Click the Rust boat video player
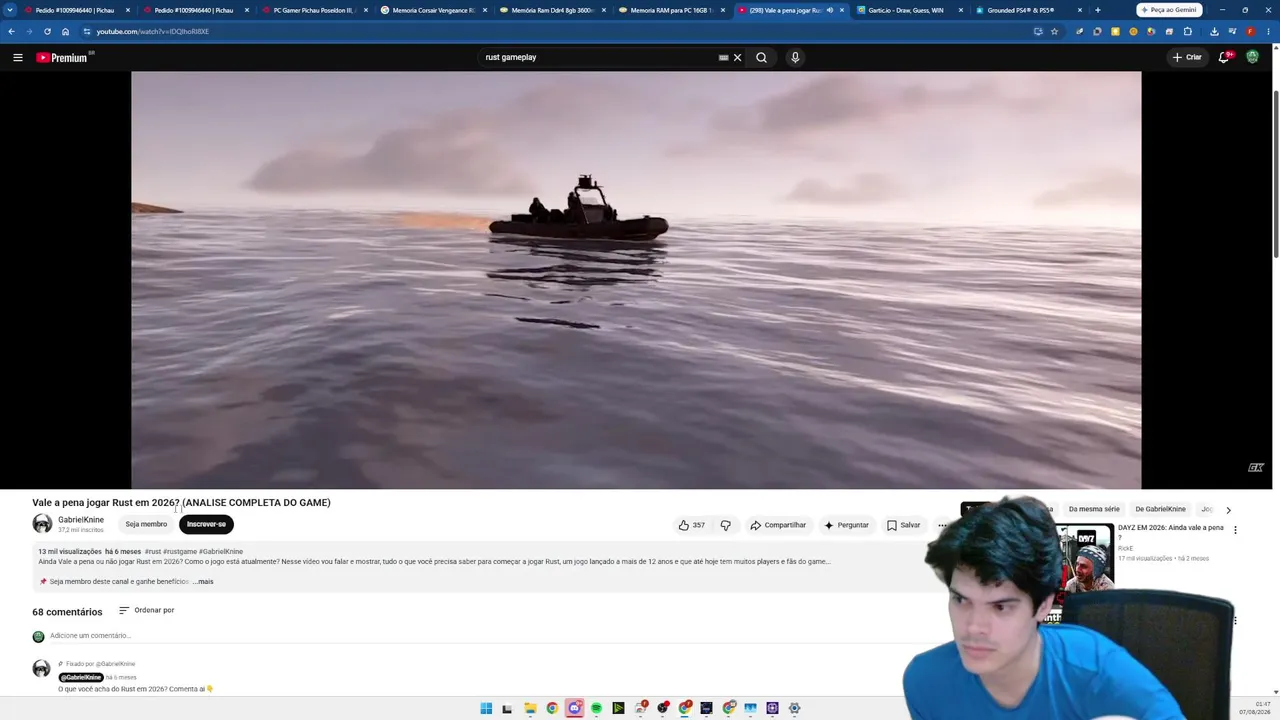1280x720 pixels. pyautogui.click(x=636, y=280)
